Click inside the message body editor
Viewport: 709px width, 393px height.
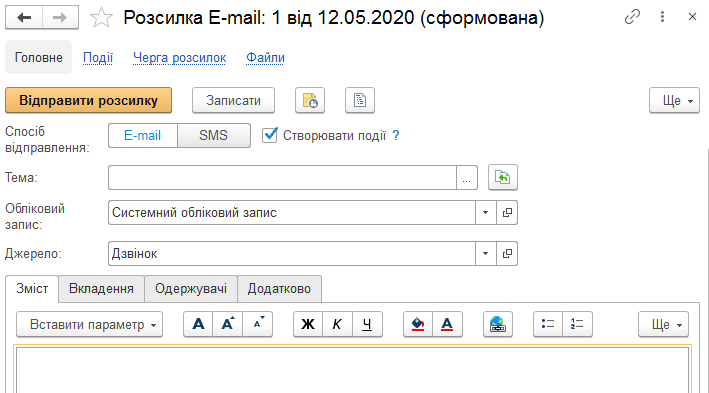tap(352, 370)
